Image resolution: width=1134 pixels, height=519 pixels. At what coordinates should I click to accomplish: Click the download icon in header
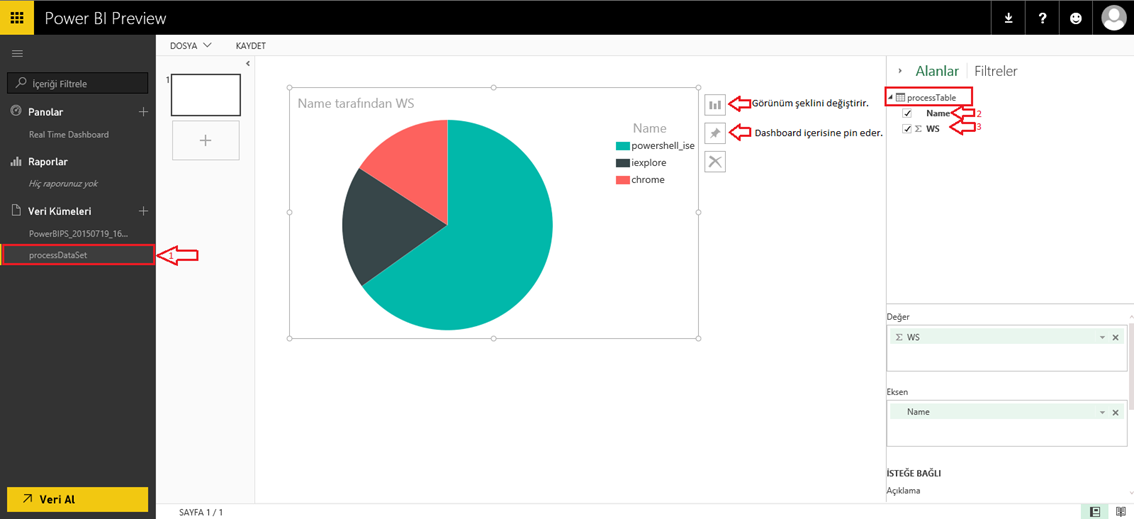pyautogui.click(x=1008, y=18)
